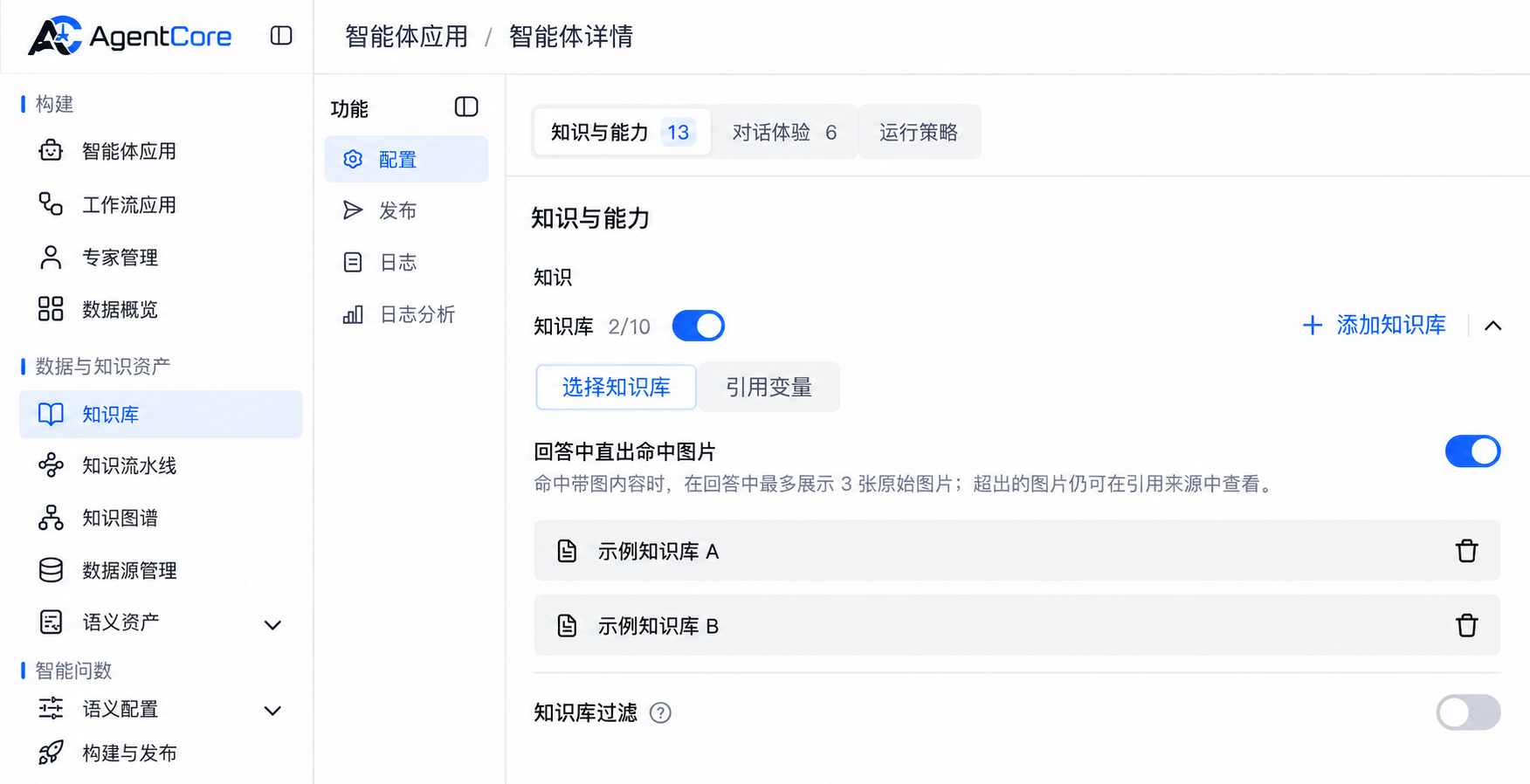Click the AgentCore logo

(130, 37)
